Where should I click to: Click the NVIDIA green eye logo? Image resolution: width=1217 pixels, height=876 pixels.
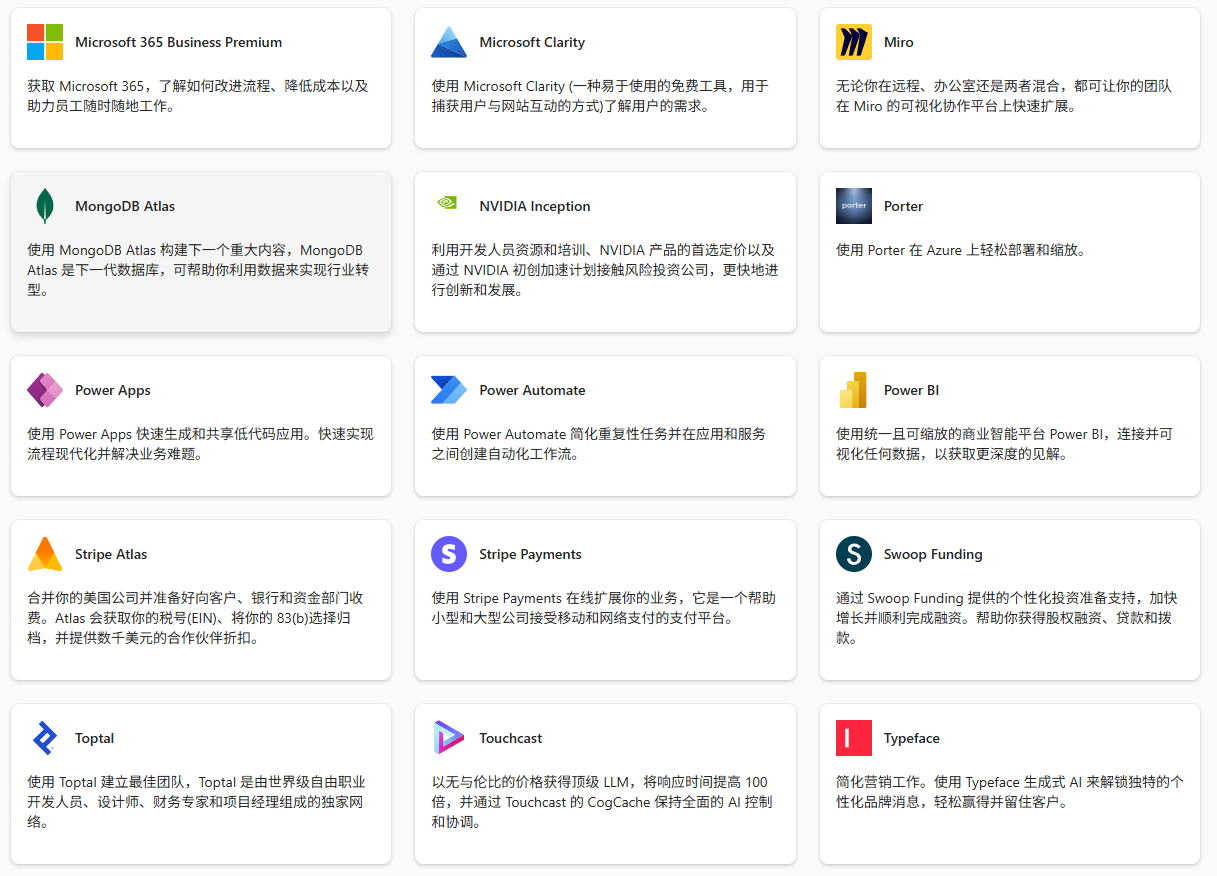447,202
